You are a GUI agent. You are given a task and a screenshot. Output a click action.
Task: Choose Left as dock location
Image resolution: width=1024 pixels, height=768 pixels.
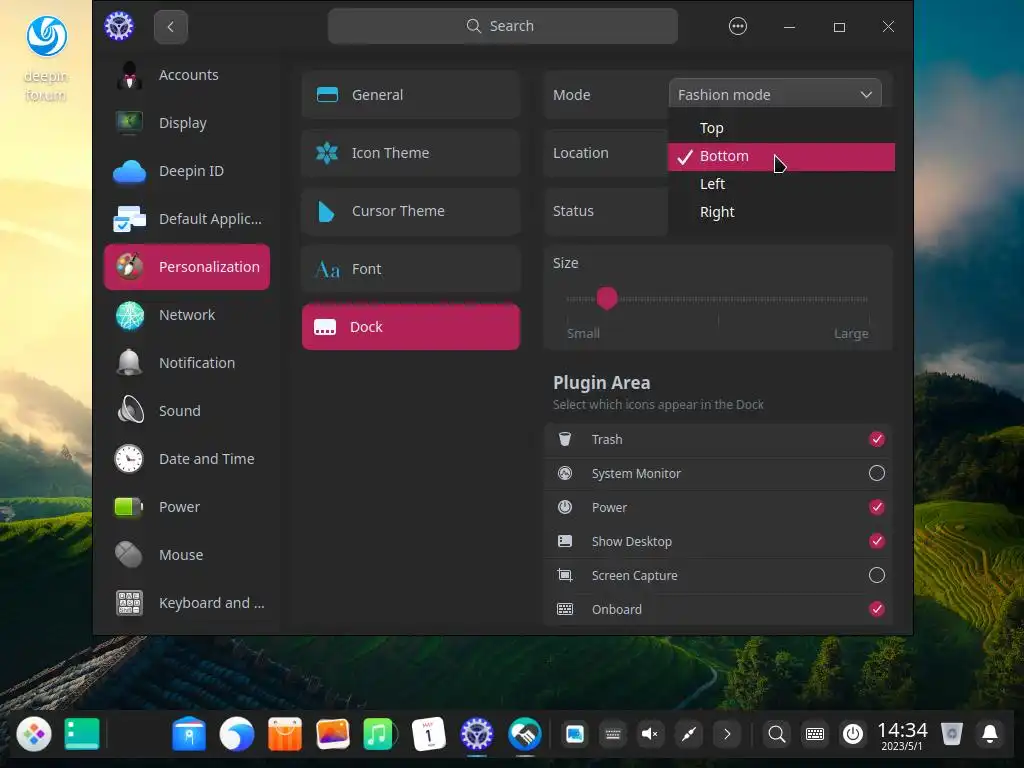(x=781, y=184)
